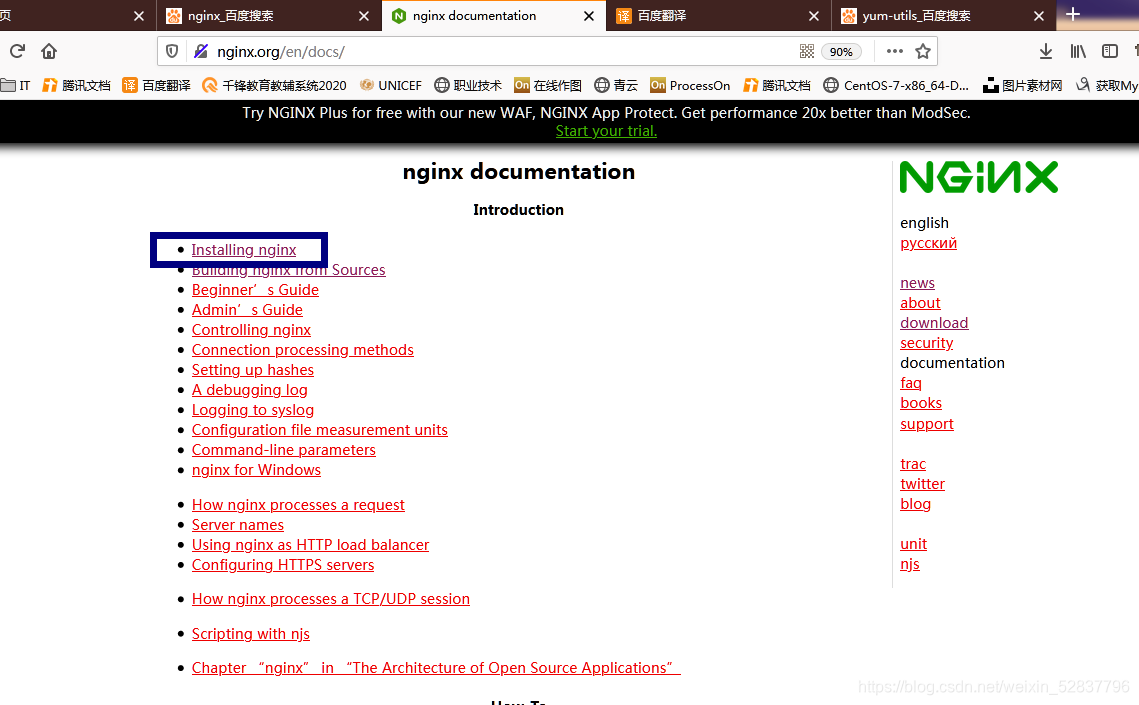The height and width of the screenshot is (705, 1139).
Task: Open the Beginner's Guide link
Action: (x=255, y=290)
